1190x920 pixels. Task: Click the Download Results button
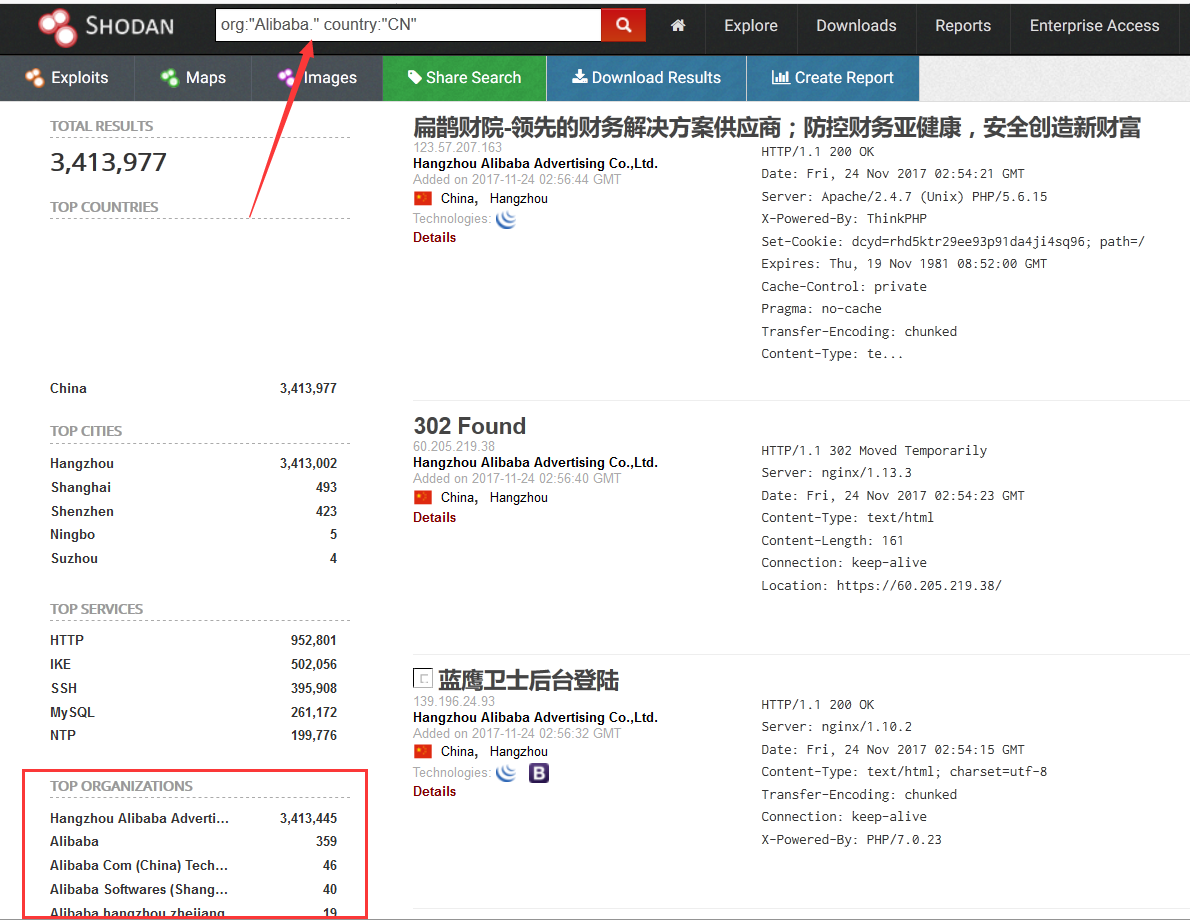click(x=646, y=77)
